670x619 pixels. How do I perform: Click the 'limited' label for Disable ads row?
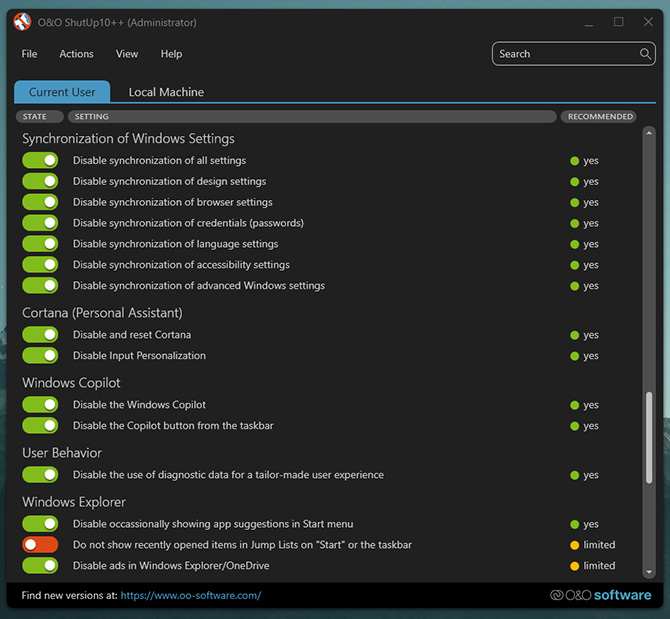point(599,566)
